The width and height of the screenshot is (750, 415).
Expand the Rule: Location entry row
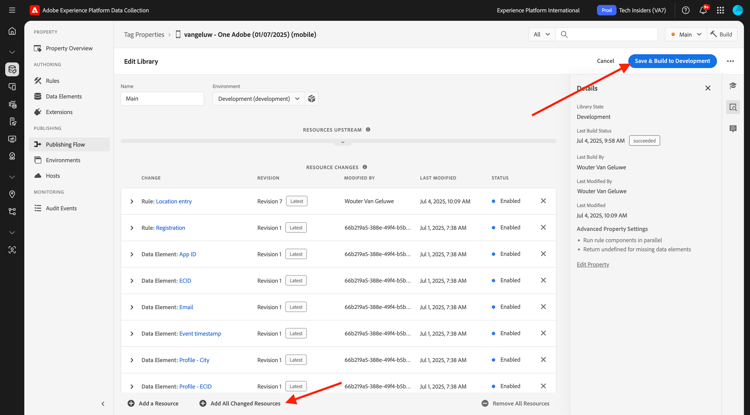click(x=132, y=202)
